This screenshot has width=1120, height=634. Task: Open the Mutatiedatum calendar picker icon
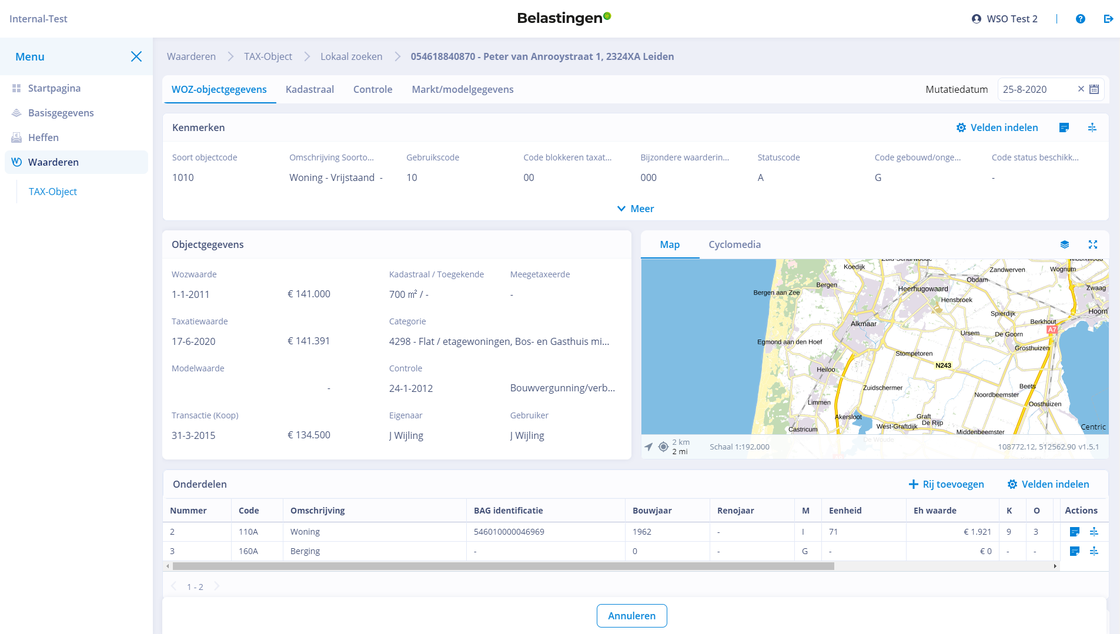click(1094, 89)
